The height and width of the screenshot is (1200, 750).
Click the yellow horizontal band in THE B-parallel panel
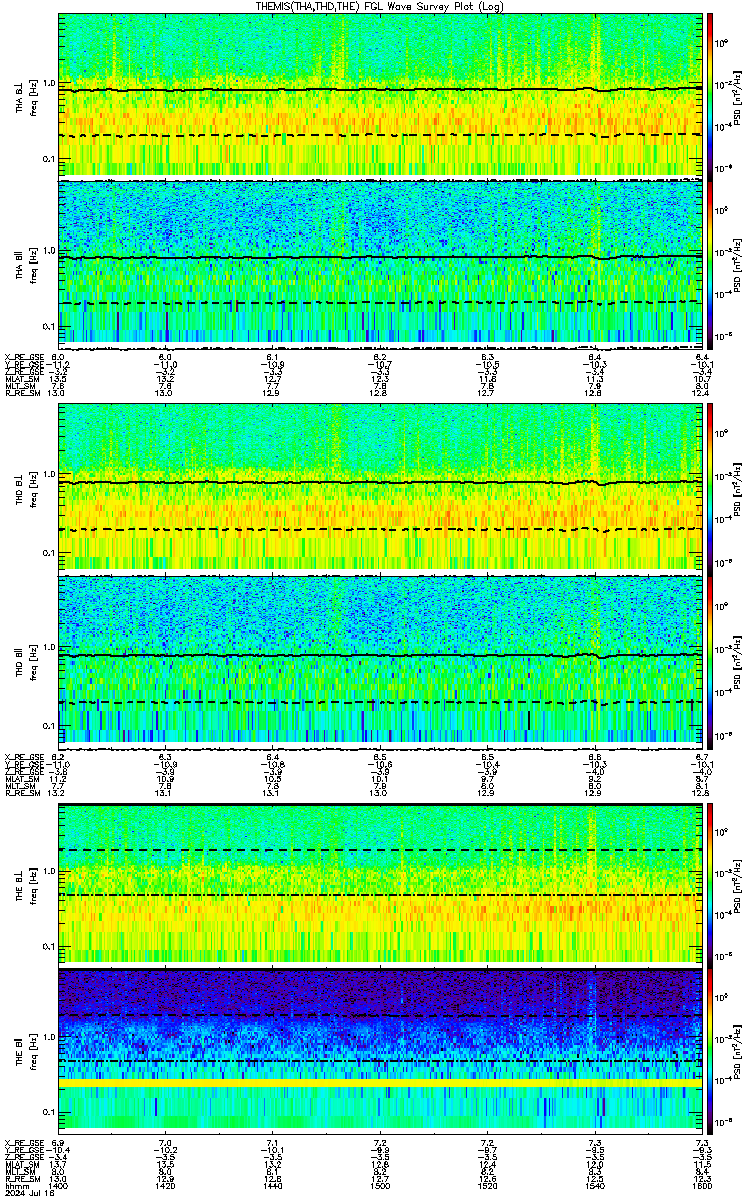coord(381,1083)
